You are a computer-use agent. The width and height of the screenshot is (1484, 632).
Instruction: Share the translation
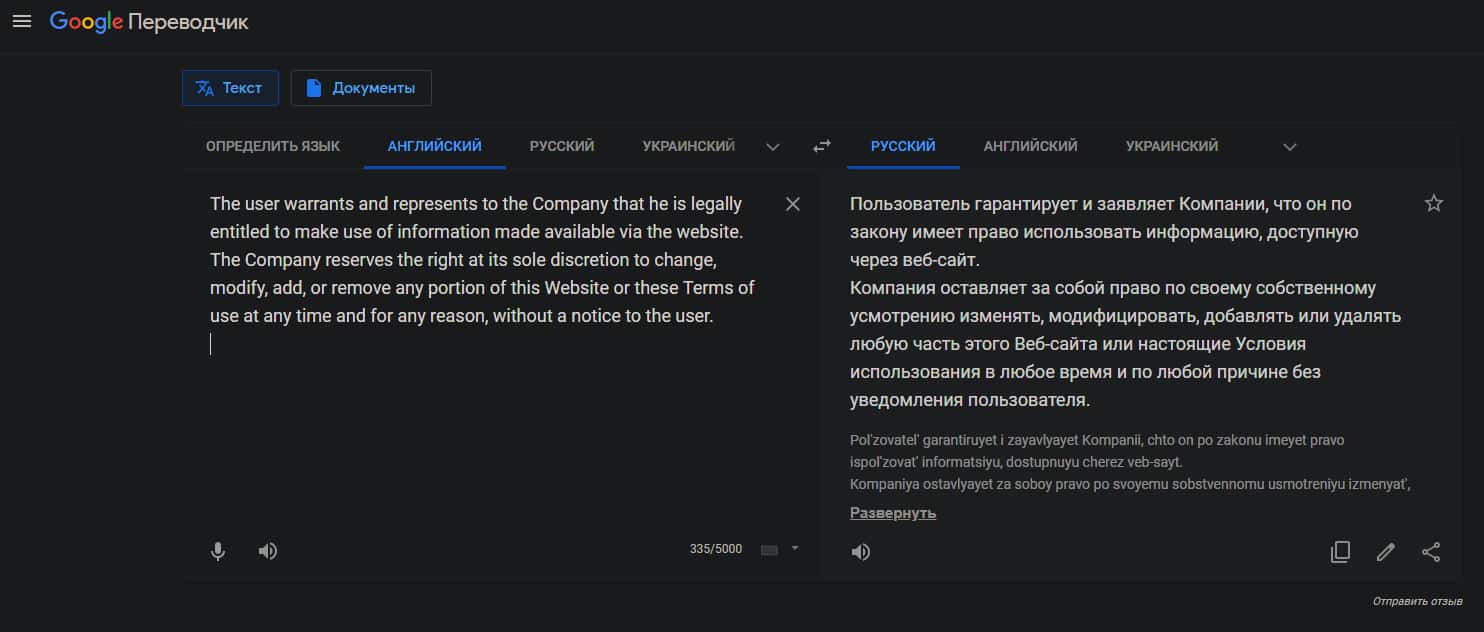[1431, 552]
